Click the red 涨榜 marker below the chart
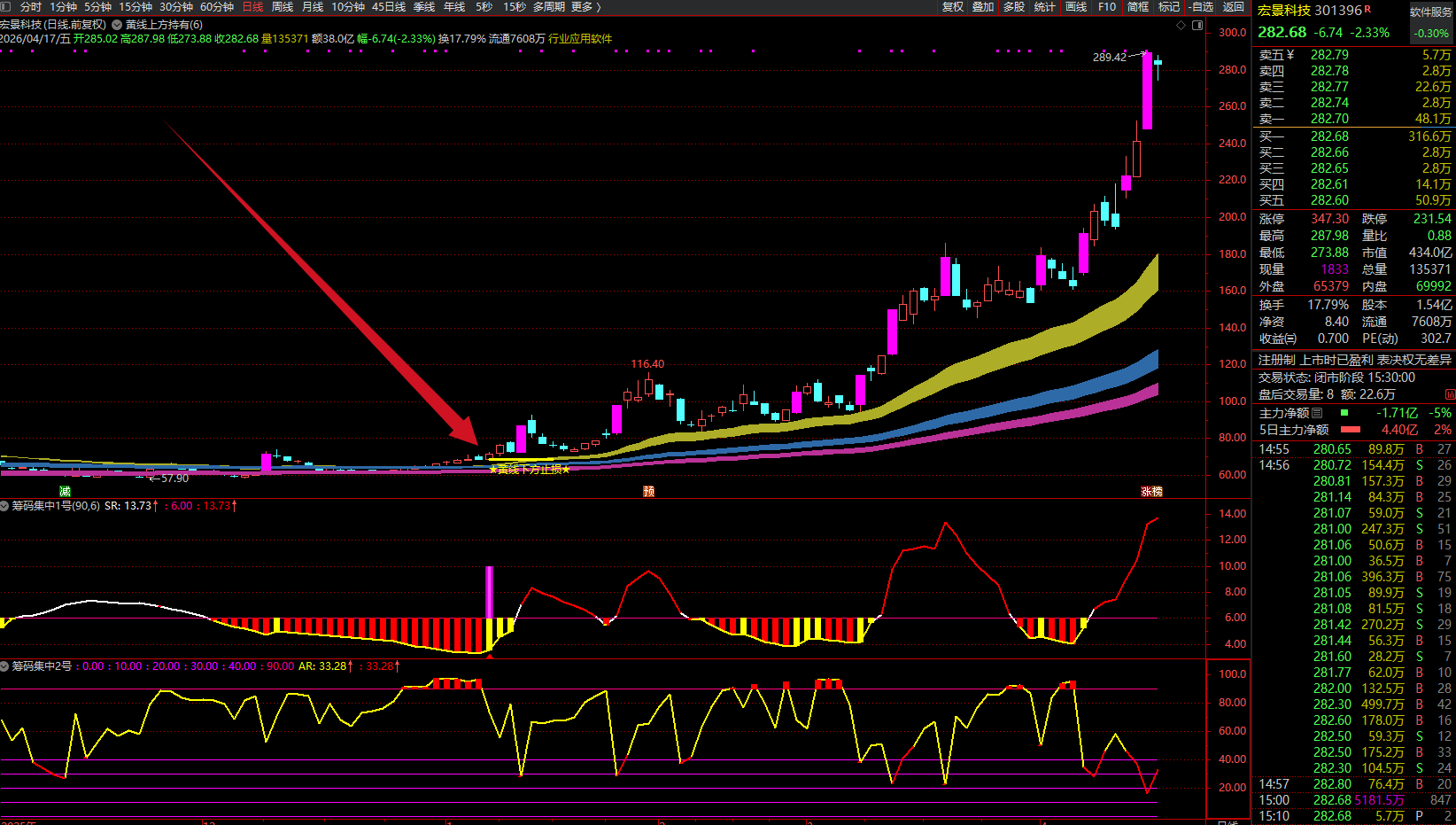Viewport: 1456px width, 825px height. [x=1151, y=491]
